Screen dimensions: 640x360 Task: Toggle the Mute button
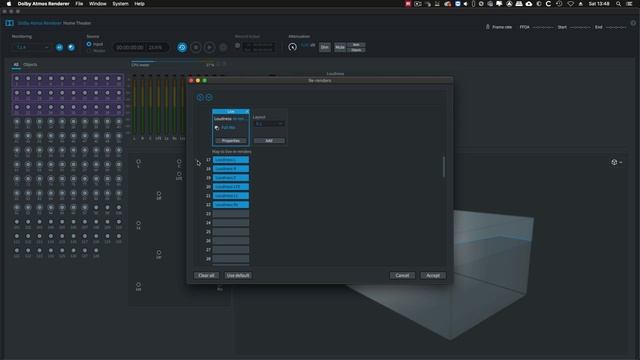tap(340, 47)
